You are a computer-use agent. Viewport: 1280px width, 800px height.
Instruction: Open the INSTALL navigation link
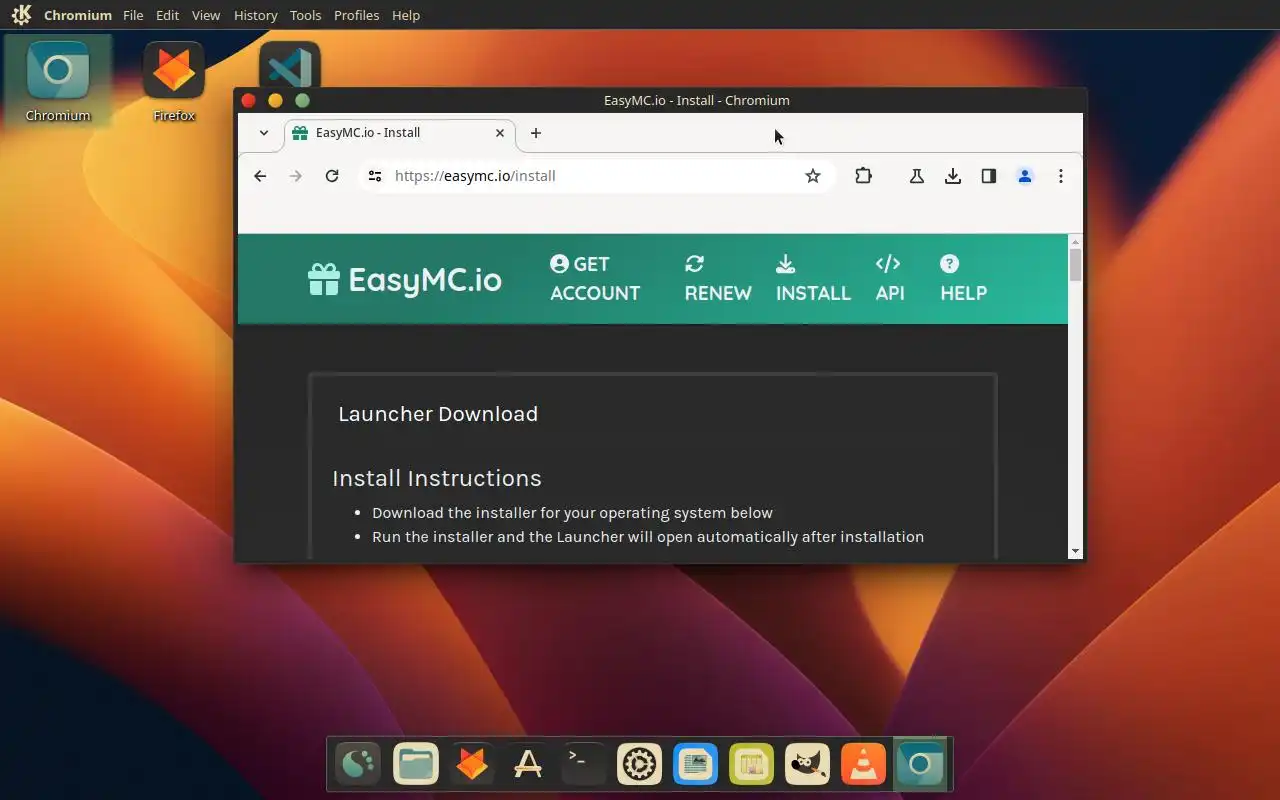tap(813, 278)
